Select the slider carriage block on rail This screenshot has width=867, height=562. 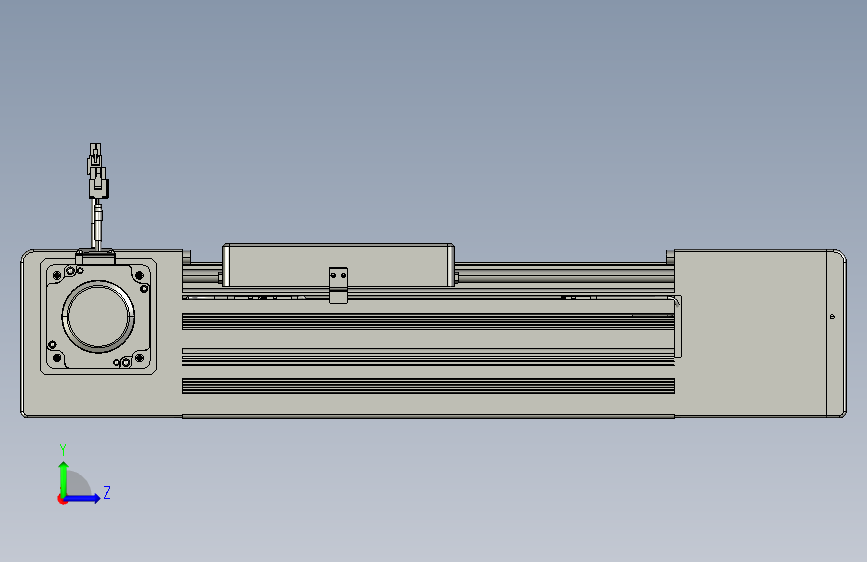[338, 265]
